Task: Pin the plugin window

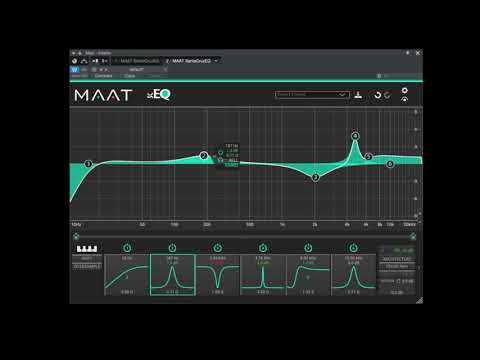Action: pyautogui.click(x=408, y=53)
